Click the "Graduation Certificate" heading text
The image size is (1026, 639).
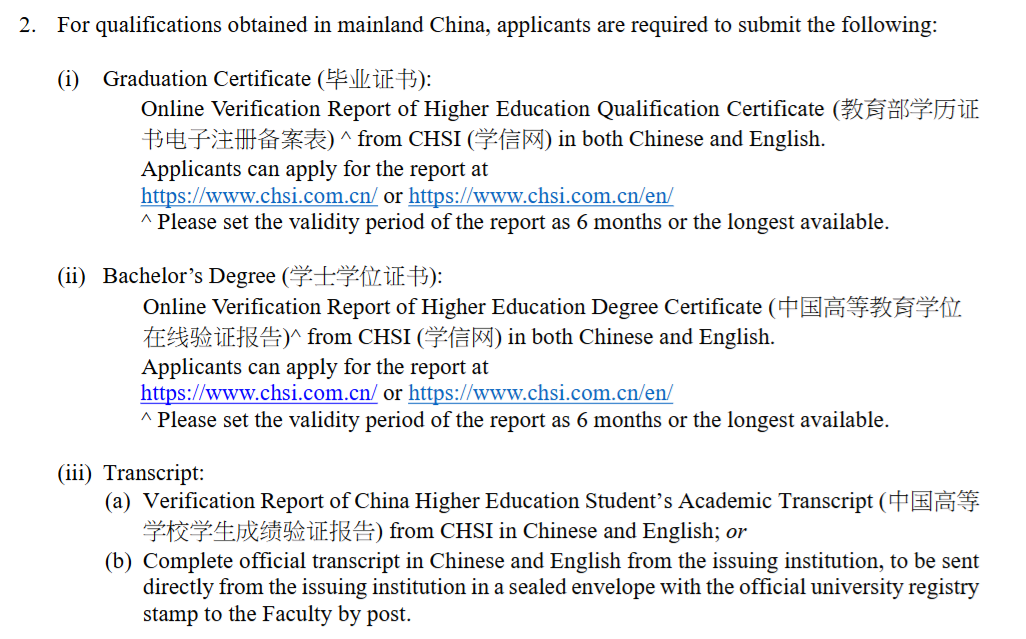coord(206,79)
